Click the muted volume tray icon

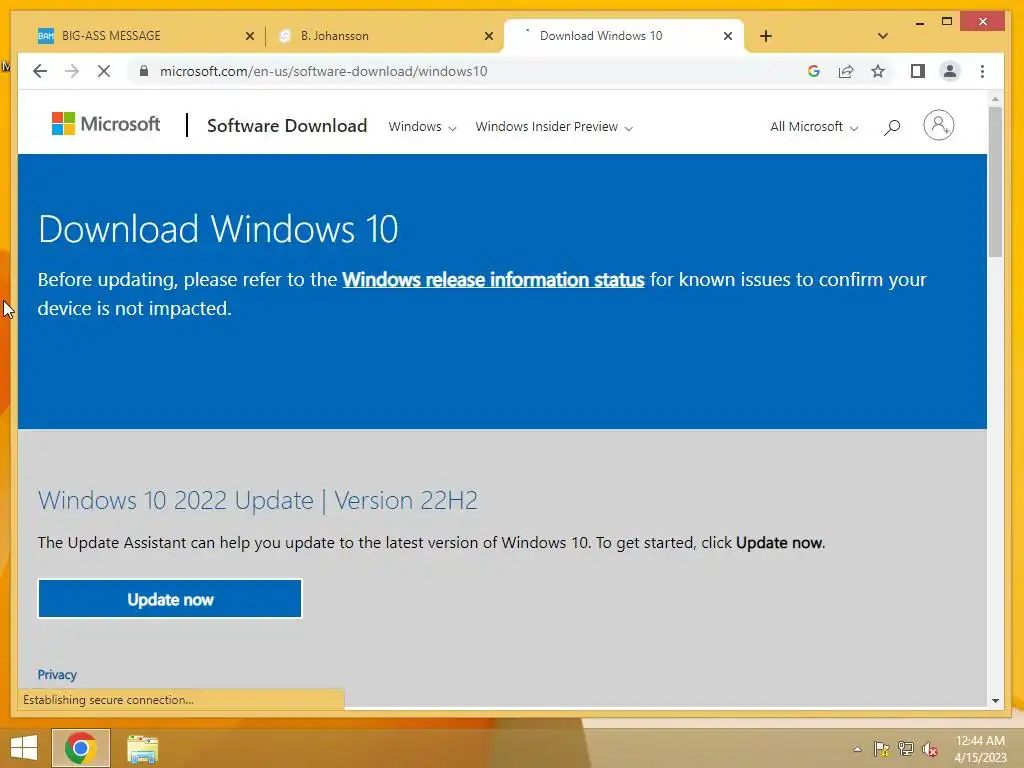click(929, 749)
